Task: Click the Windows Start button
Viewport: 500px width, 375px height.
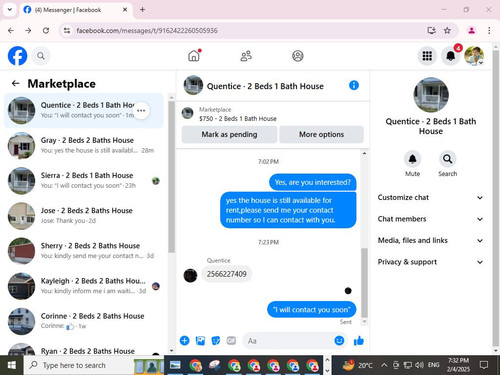Action: (x=12, y=365)
